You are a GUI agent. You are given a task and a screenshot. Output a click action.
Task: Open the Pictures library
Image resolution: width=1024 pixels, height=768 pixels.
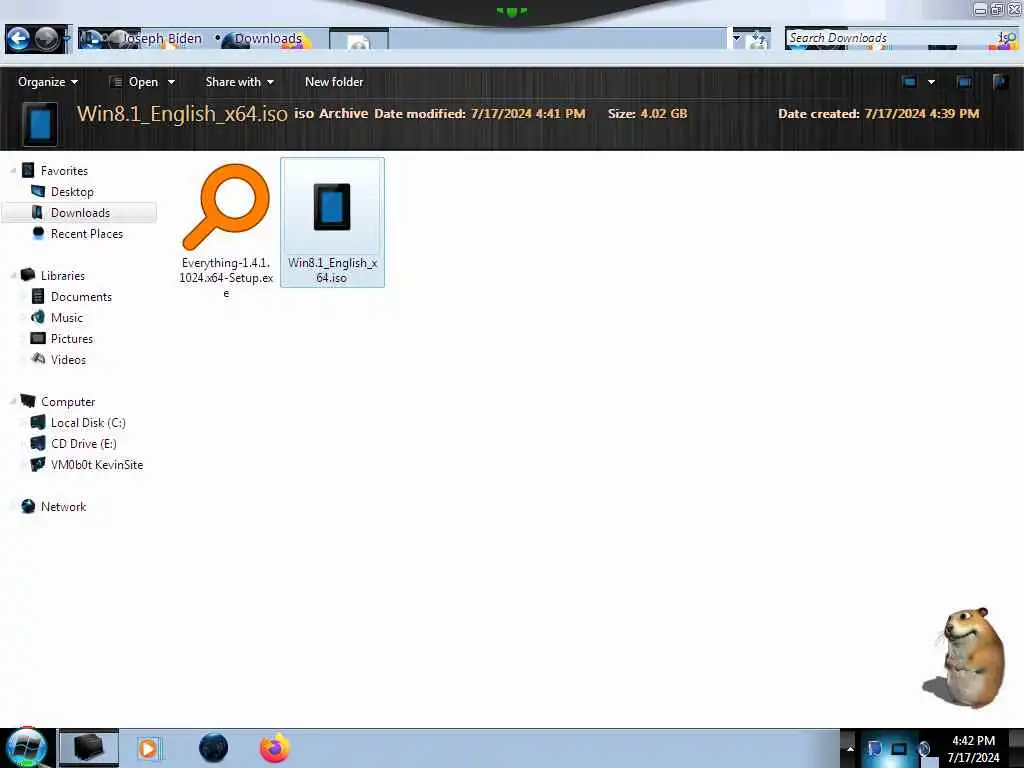pyautogui.click(x=72, y=338)
